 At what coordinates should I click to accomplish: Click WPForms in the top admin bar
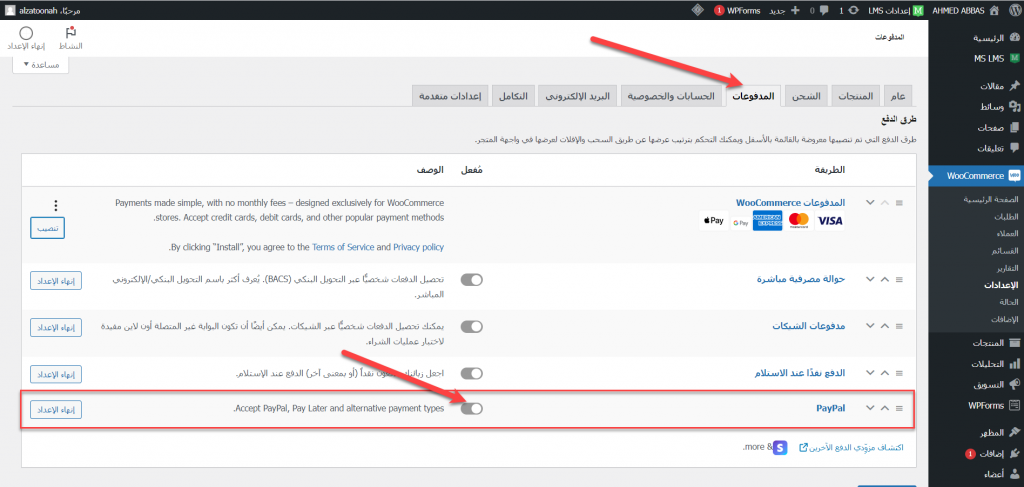(x=737, y=10)
